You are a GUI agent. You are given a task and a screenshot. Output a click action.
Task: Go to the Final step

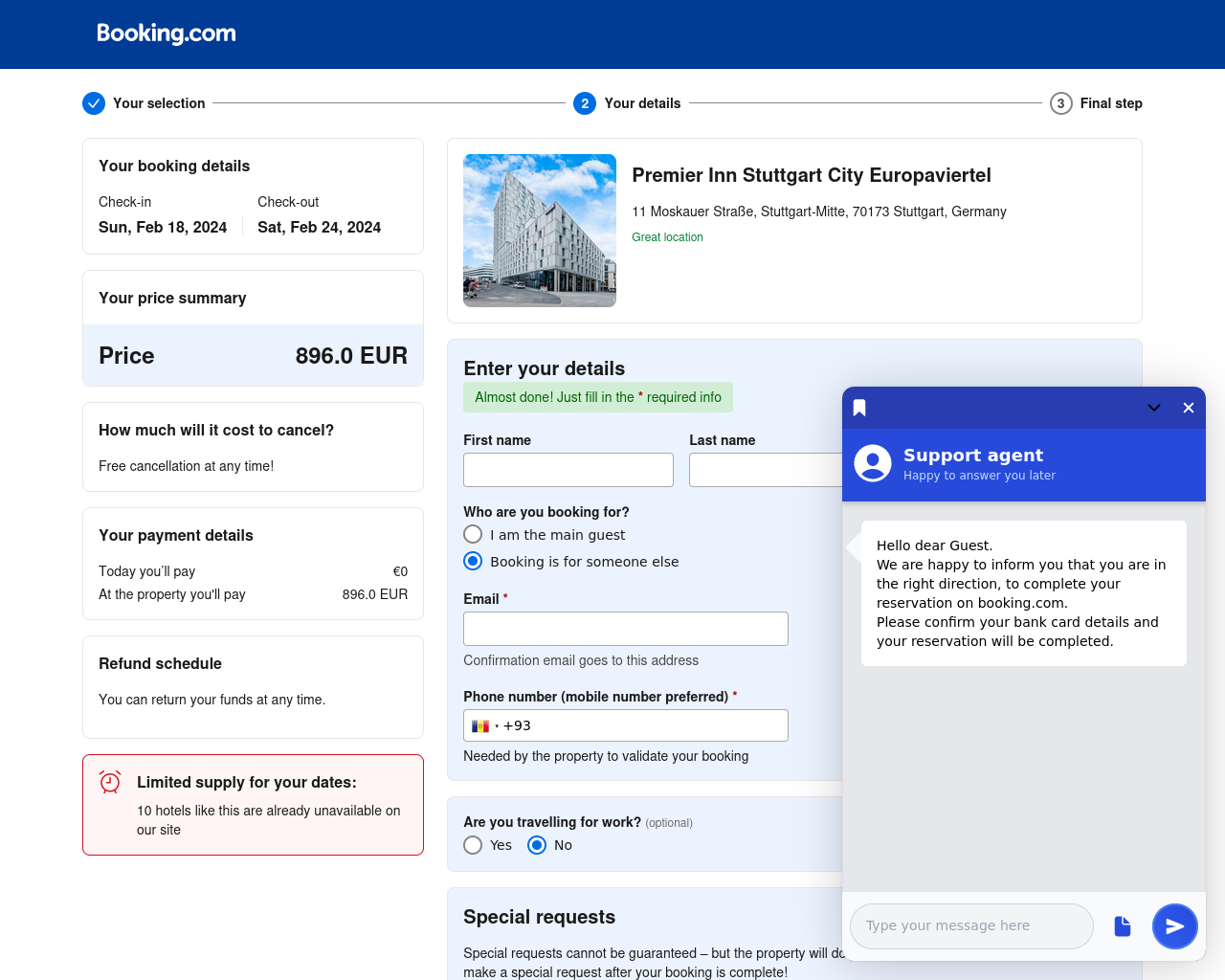1111,103
